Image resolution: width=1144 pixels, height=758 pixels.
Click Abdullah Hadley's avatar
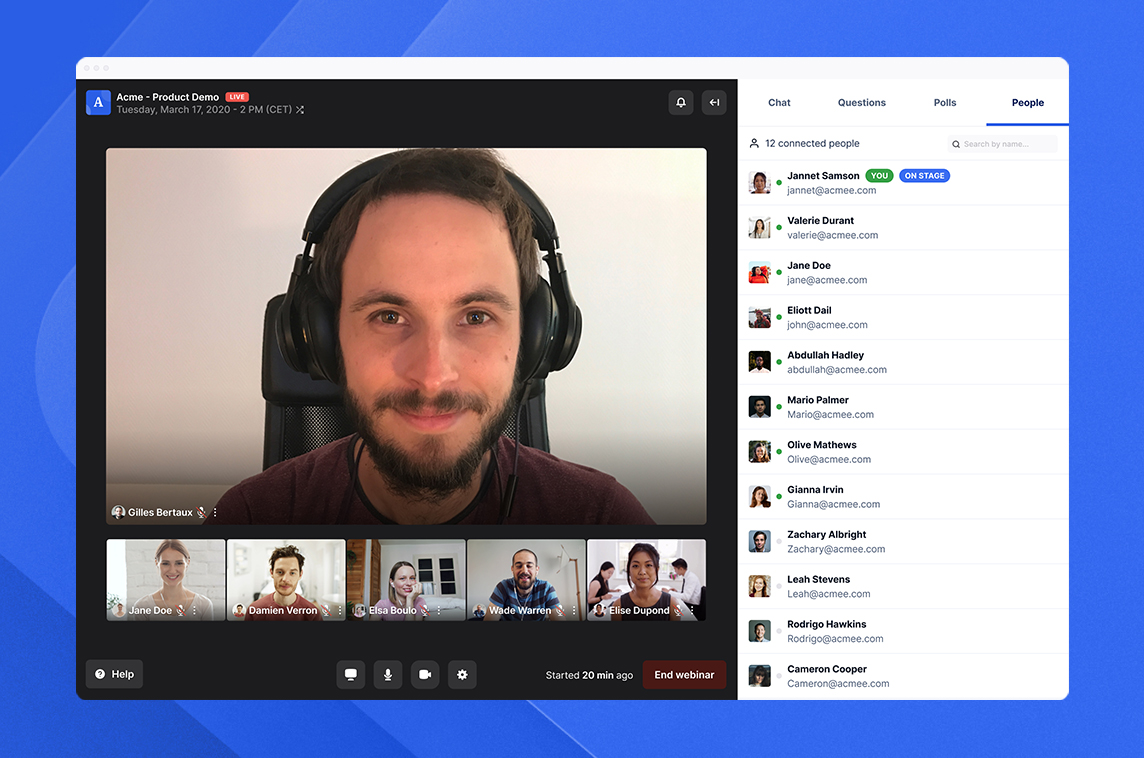tap(760, 362)
